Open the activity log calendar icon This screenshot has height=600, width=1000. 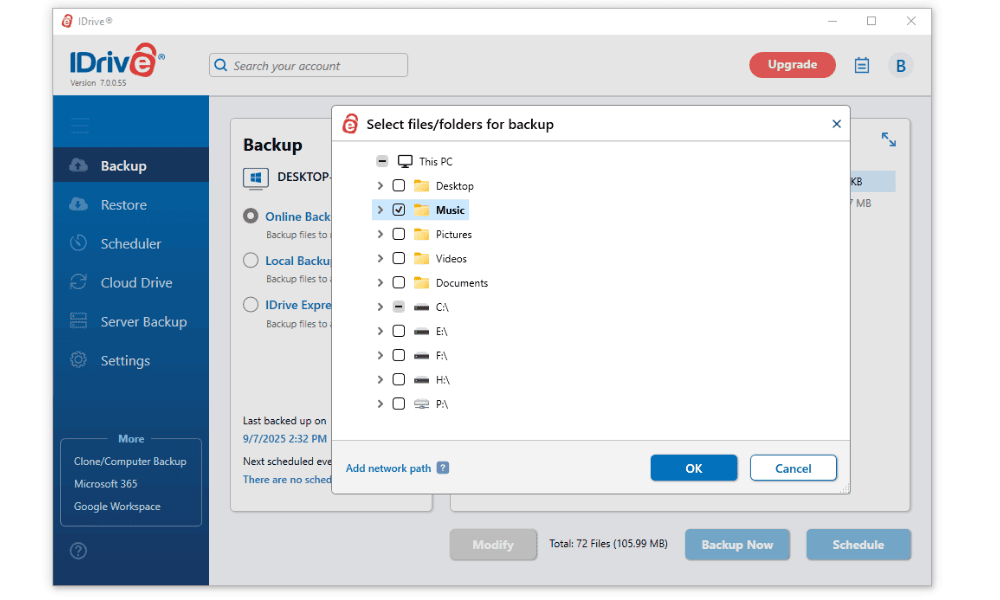click(861, 66)
